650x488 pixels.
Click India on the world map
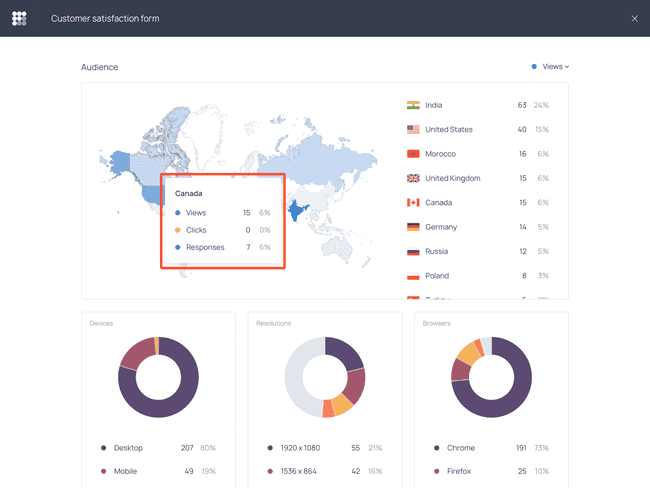pos(296,210)
